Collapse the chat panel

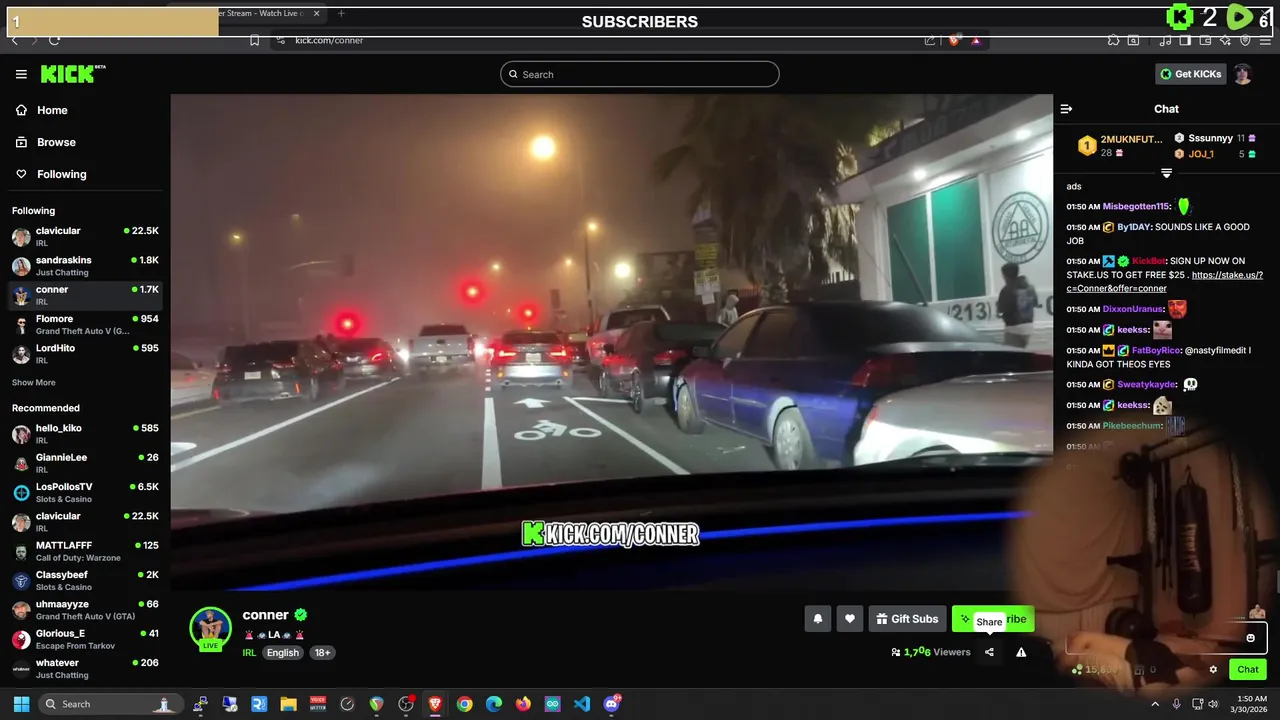pos(1066,109)
